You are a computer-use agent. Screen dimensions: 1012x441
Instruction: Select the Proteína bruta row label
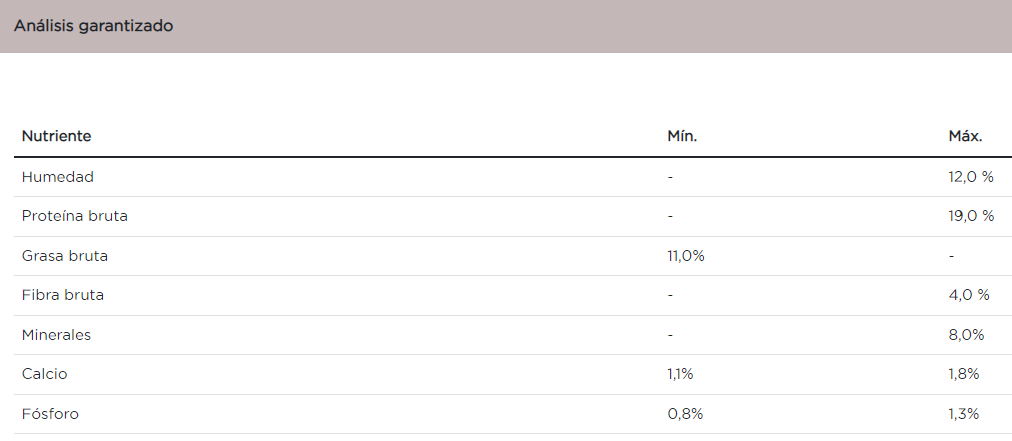point(75,216)
